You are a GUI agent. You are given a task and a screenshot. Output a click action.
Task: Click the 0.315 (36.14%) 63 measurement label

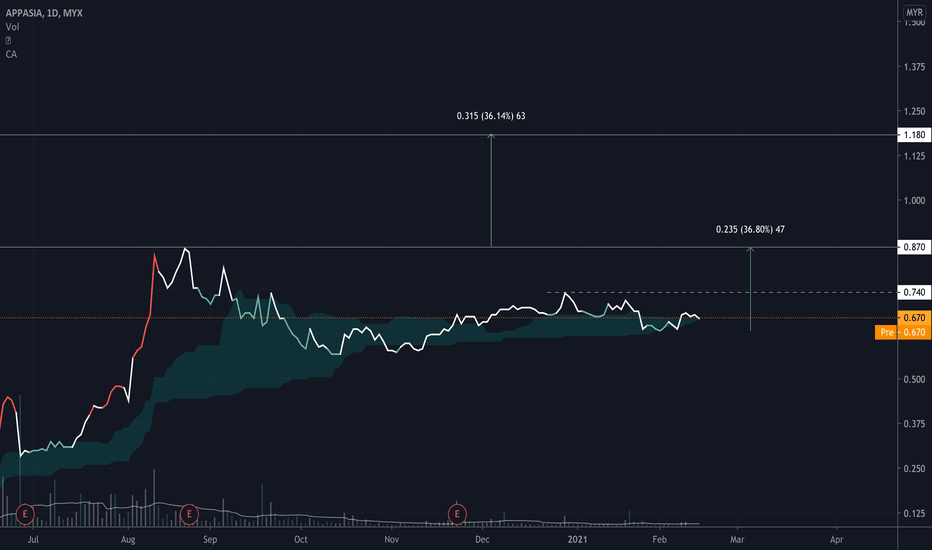(x=491, y=116)
